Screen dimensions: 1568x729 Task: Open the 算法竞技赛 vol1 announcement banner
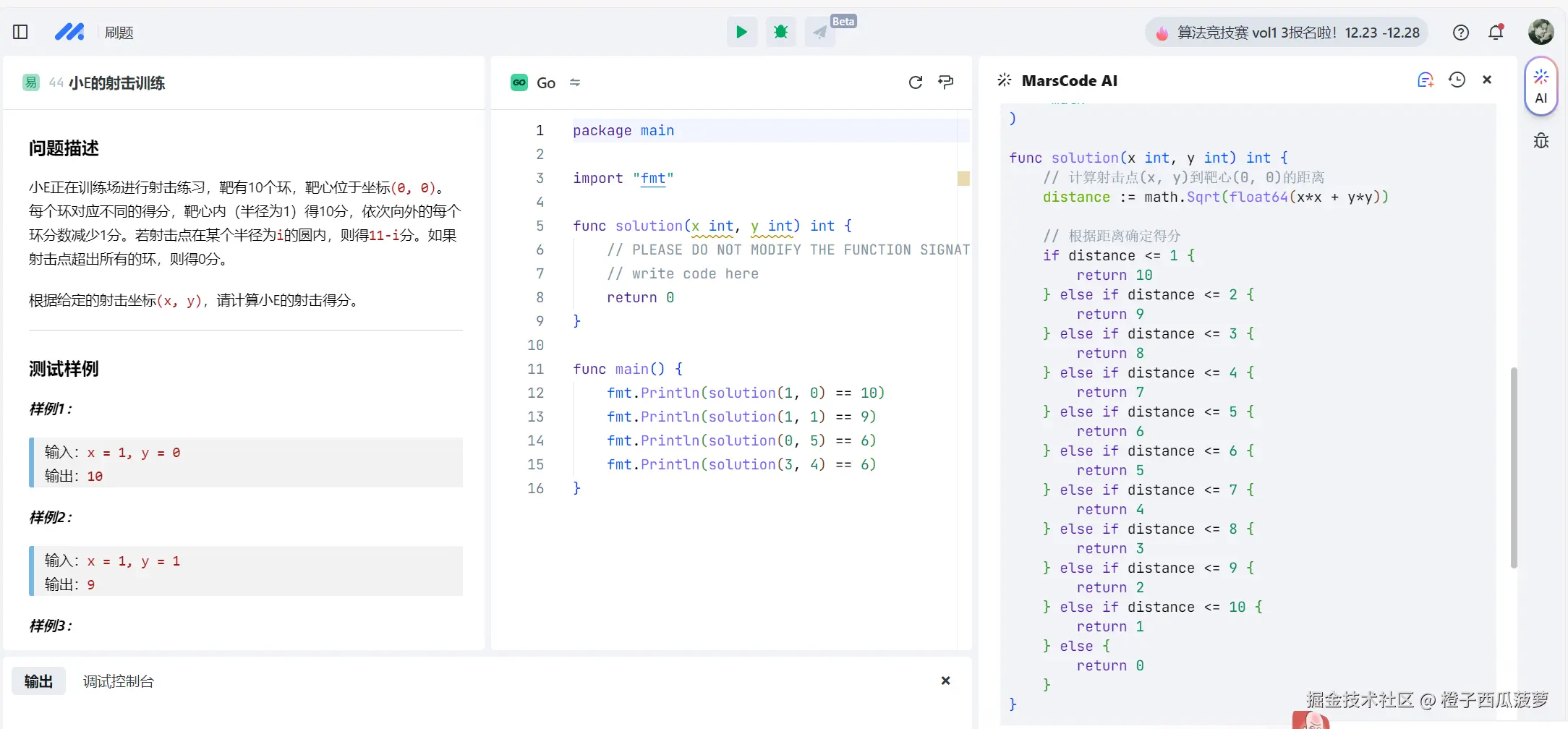point(1287,33)
